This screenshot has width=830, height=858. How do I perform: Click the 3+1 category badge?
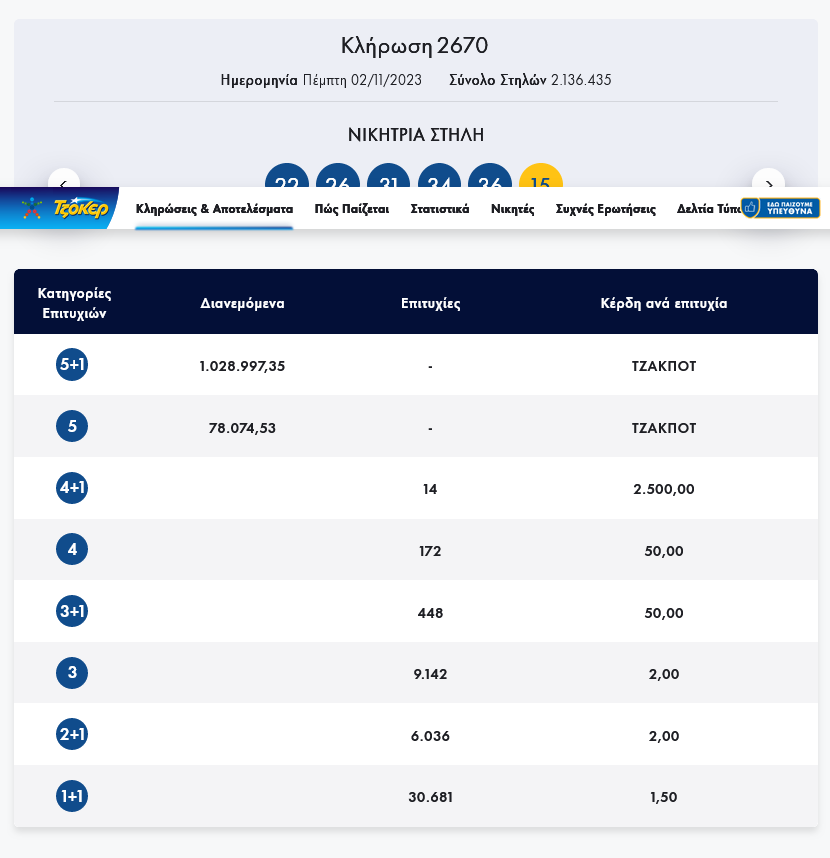tap(72, 611)
